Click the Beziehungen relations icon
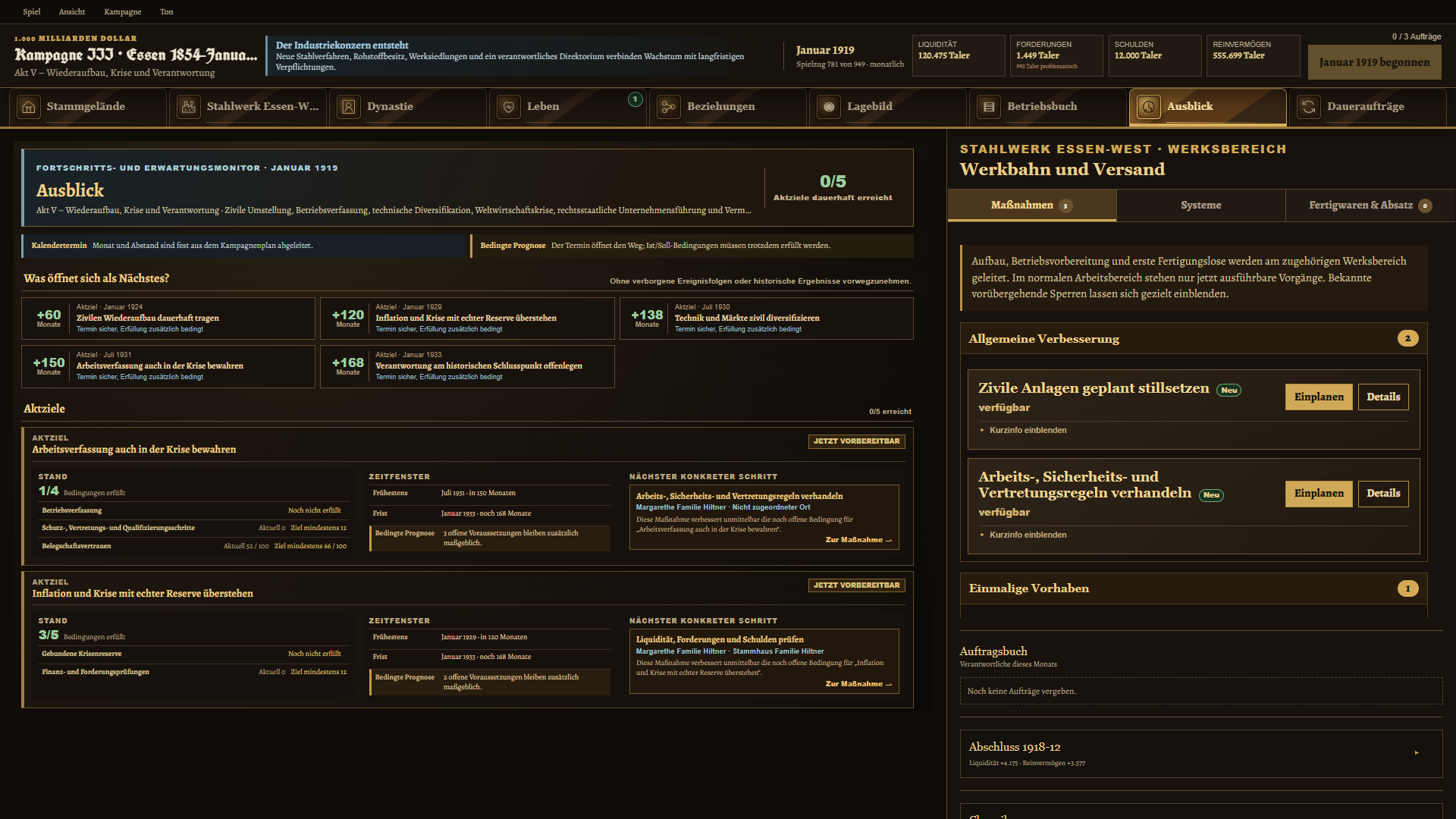 [669, 107]
